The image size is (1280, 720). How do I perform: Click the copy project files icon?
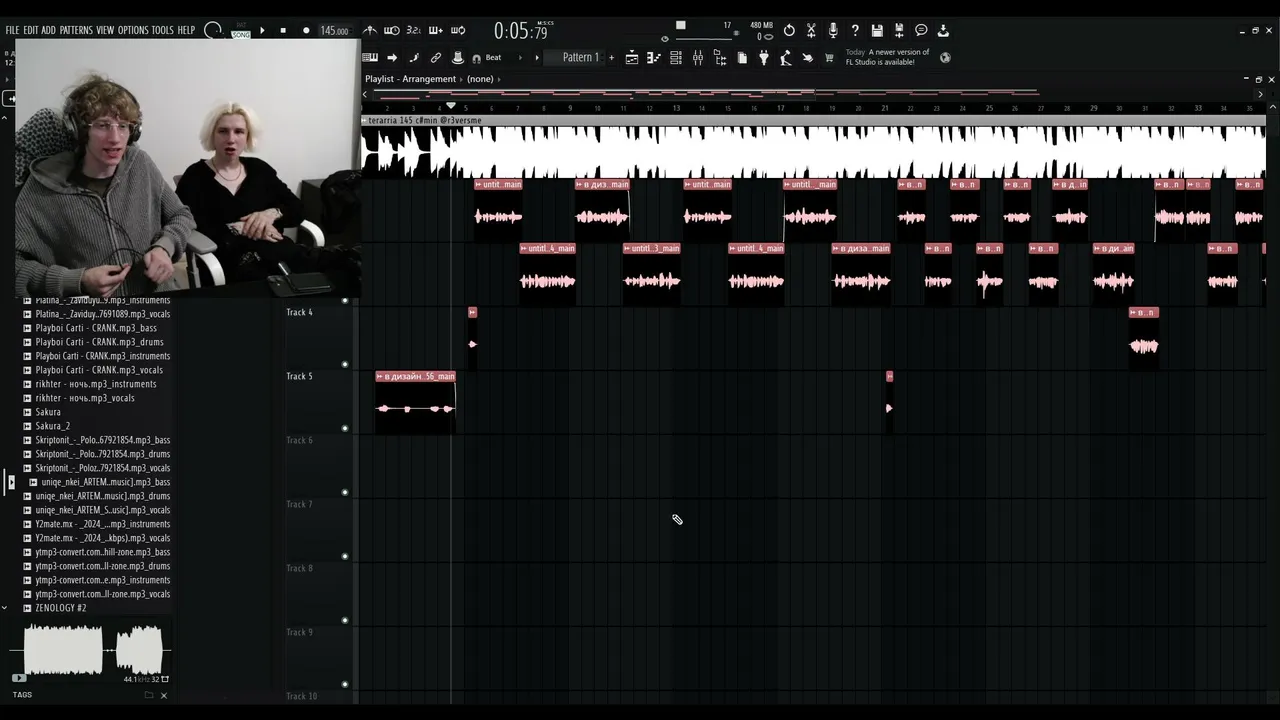[742, 58]
